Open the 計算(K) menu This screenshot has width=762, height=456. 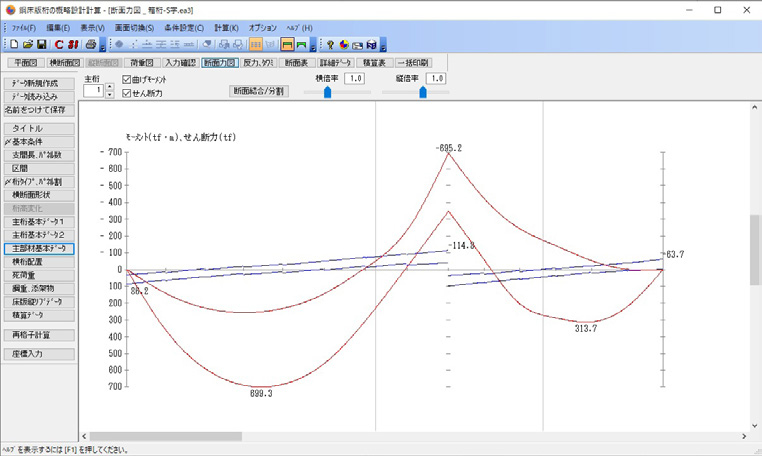[x=226, y=28]
